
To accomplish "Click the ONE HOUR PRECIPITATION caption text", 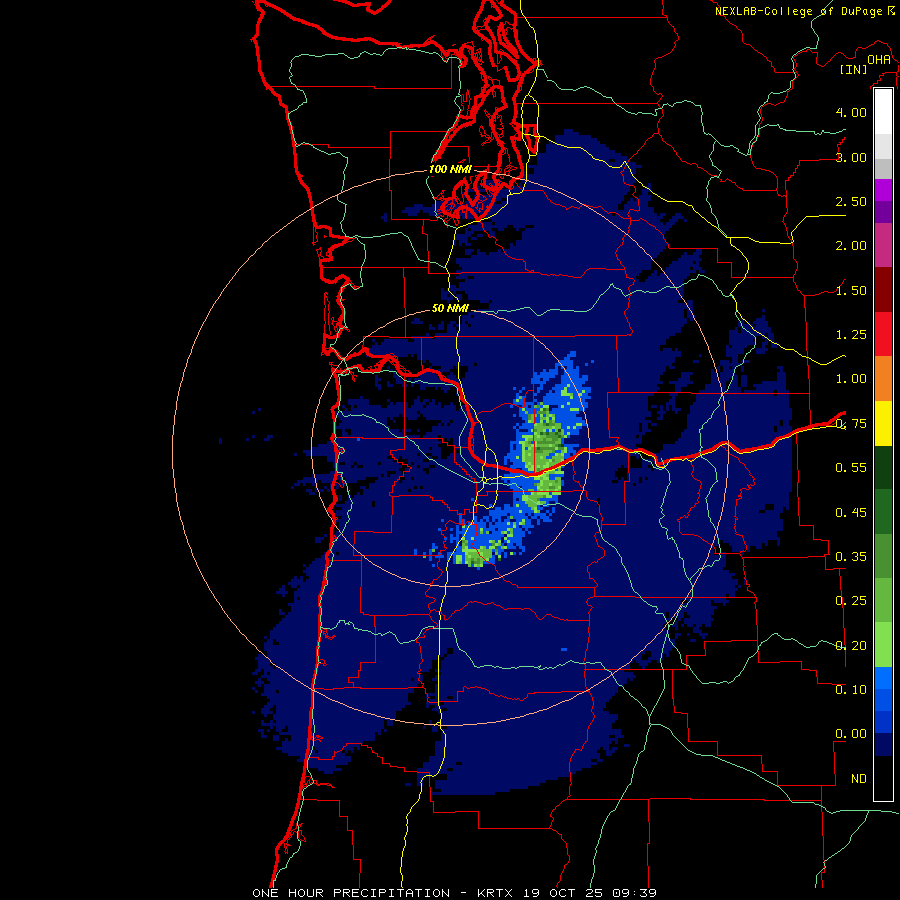I will coord(351,893).
